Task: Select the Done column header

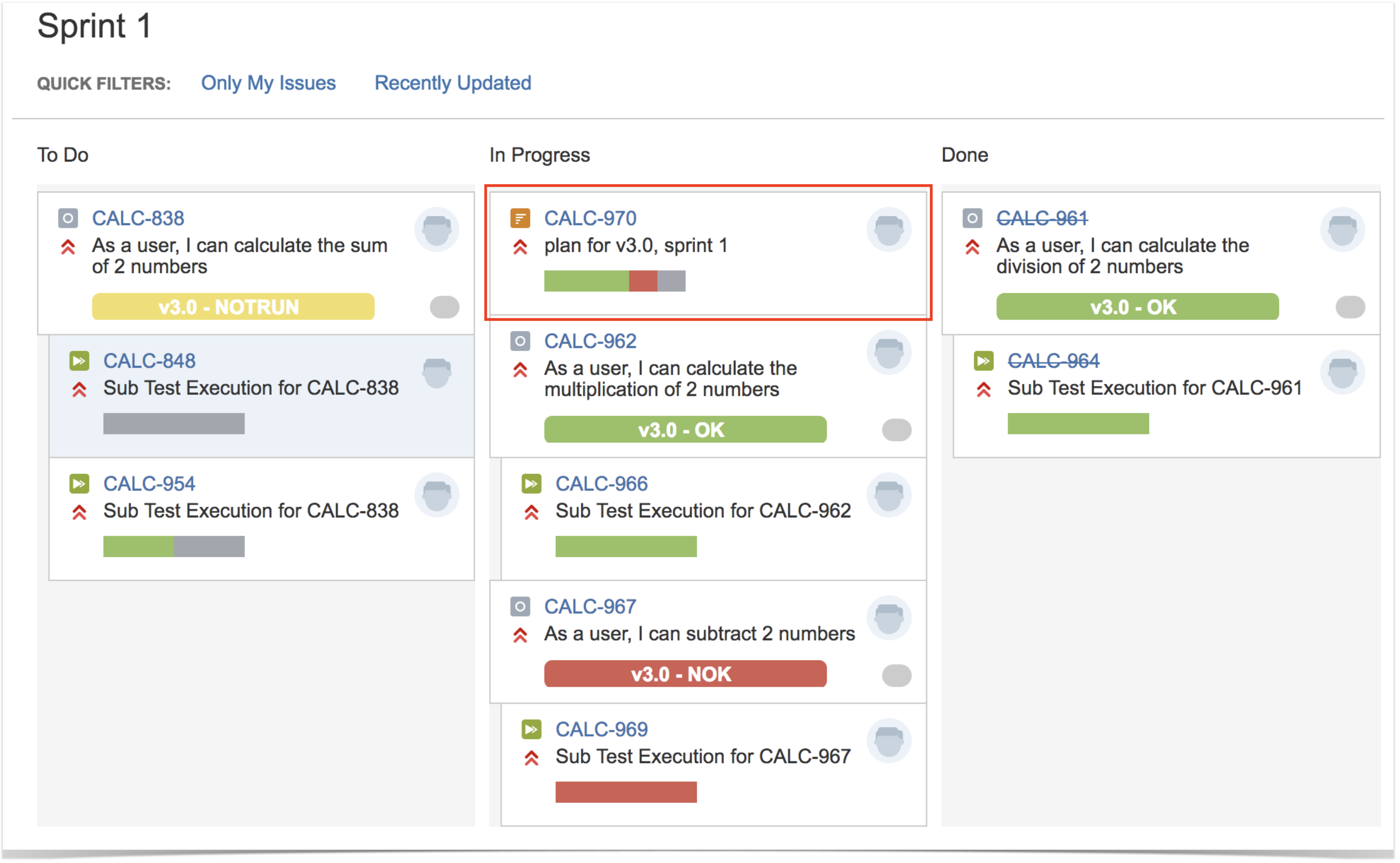Action: [965, 155]
